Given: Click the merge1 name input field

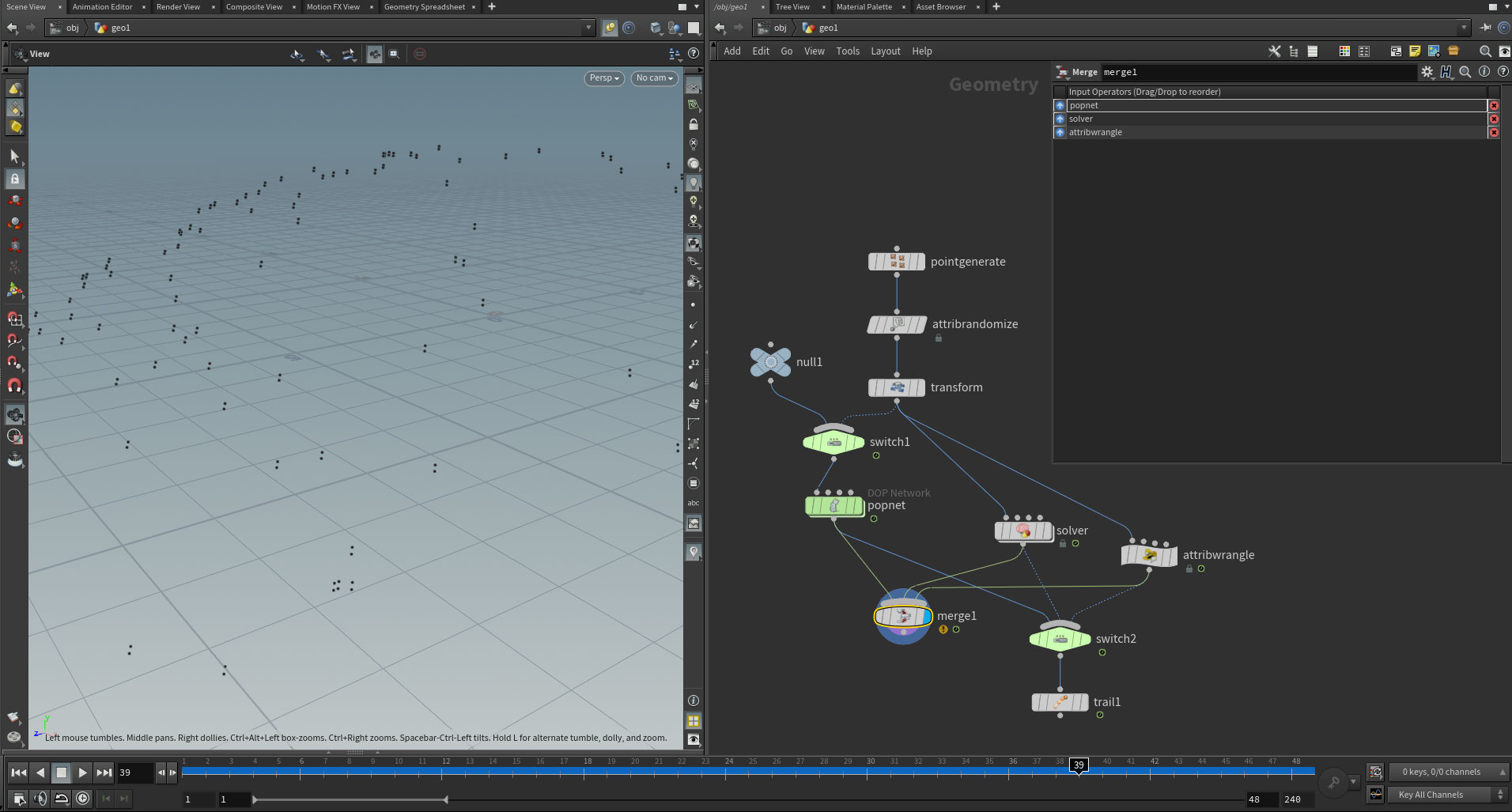Looking at the screenshot, I should (1257, 72).
